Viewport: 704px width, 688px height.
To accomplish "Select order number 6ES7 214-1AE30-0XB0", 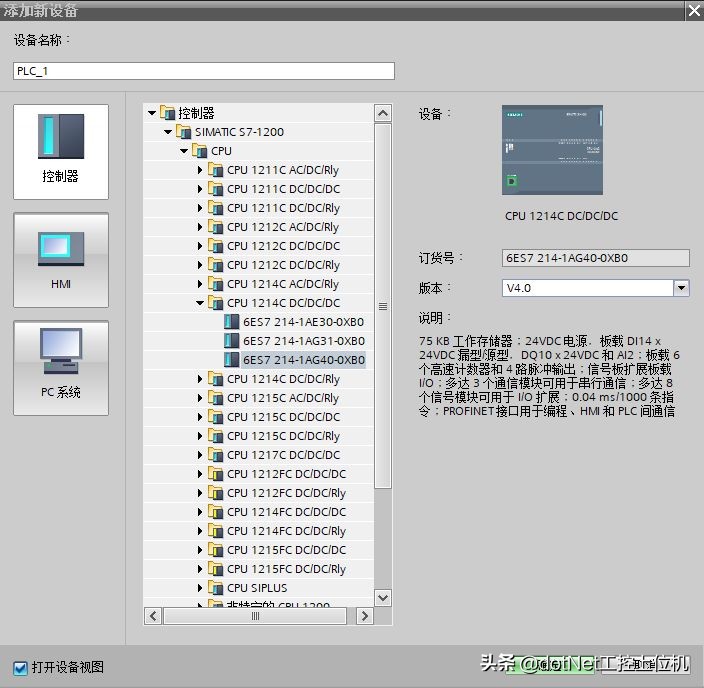I will click(x=304, y=322).
